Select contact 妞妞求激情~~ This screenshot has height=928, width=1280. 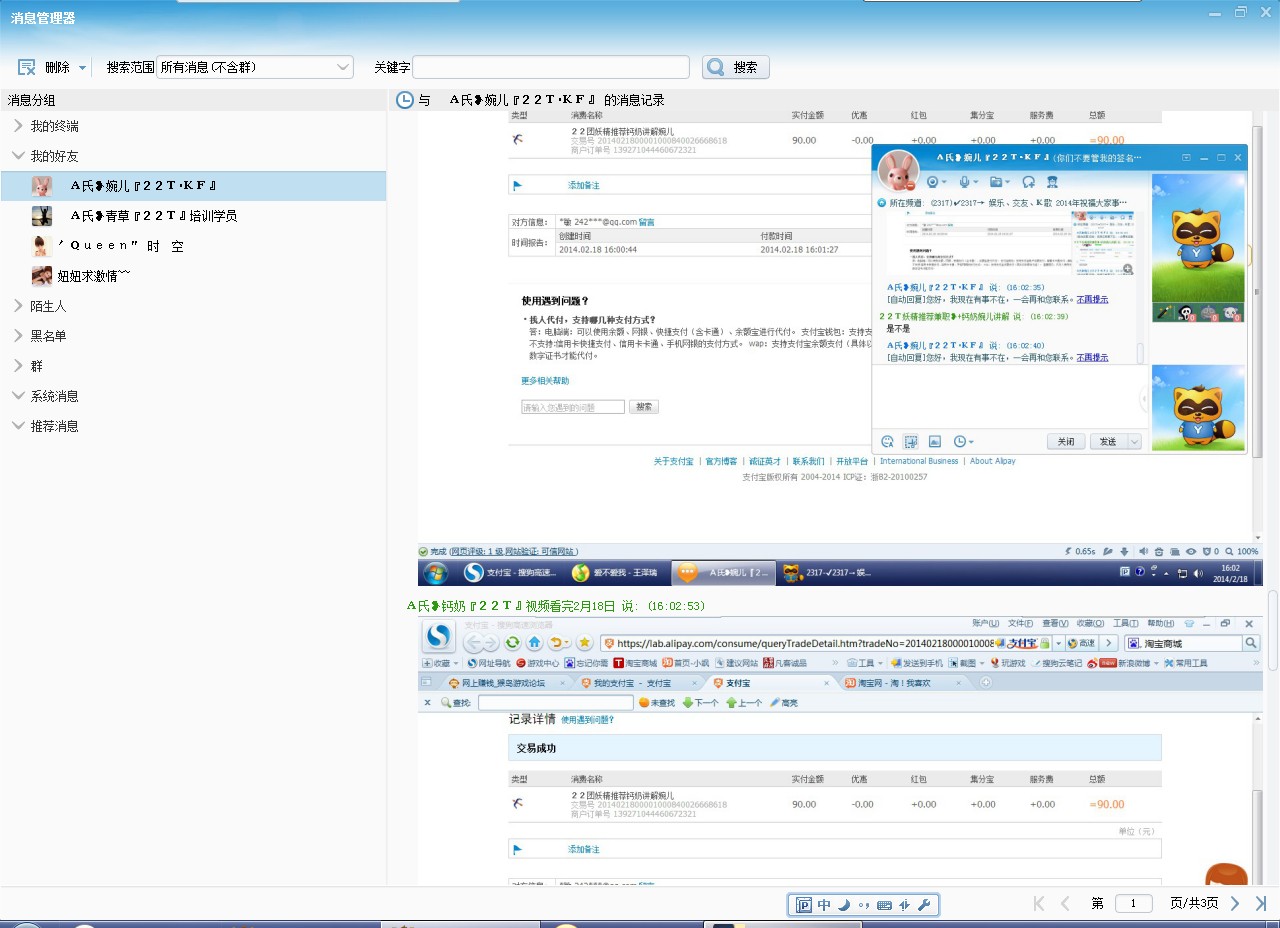193,276
